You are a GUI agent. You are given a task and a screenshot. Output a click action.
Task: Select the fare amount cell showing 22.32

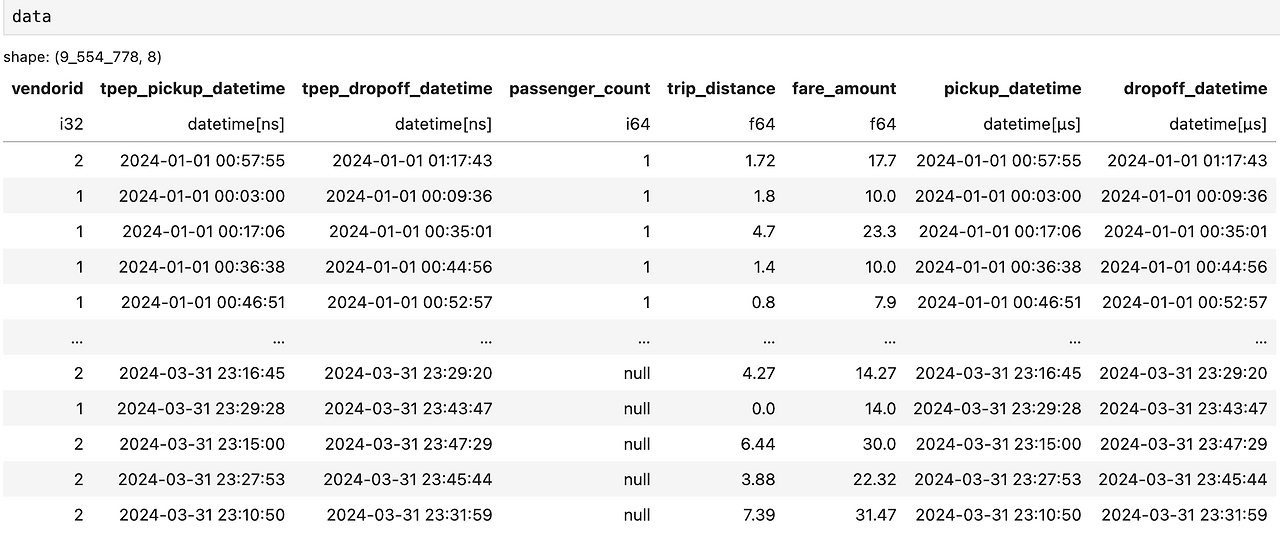pyautogui.click(x=873, y=480)
